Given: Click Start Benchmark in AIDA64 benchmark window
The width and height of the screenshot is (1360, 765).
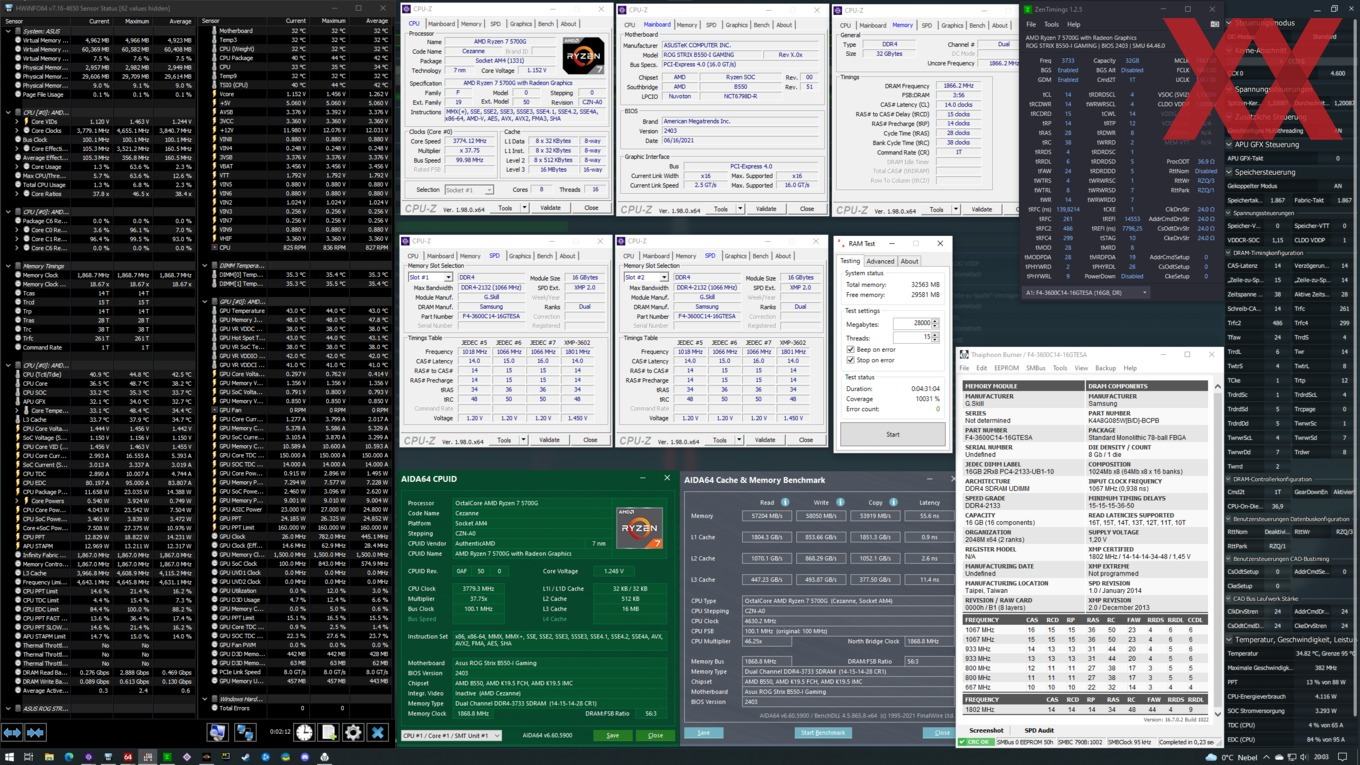Looking at the screenshot, I should pyautogui.click(x=823, y=733).
